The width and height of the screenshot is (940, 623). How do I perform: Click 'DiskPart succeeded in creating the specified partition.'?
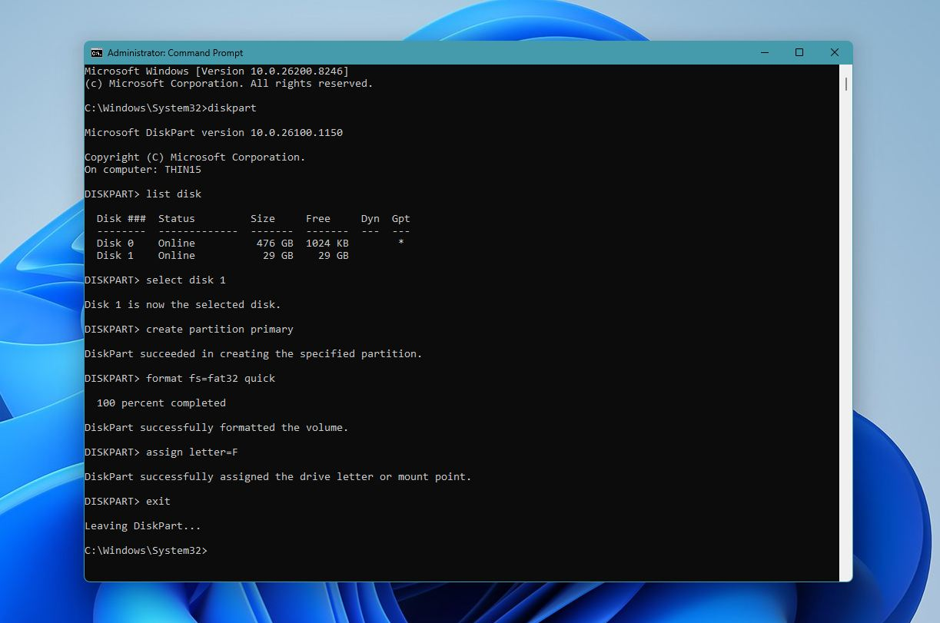pos(253,354)
